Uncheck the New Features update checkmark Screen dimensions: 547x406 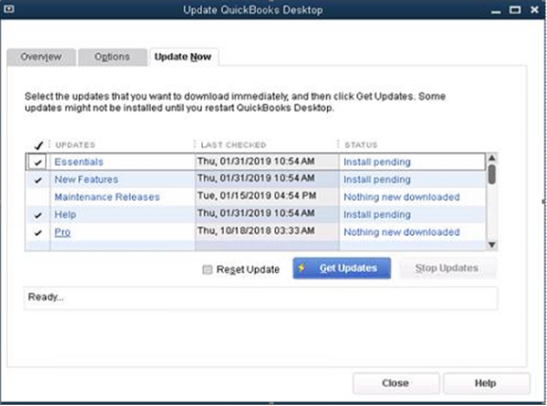click(38, 180)
